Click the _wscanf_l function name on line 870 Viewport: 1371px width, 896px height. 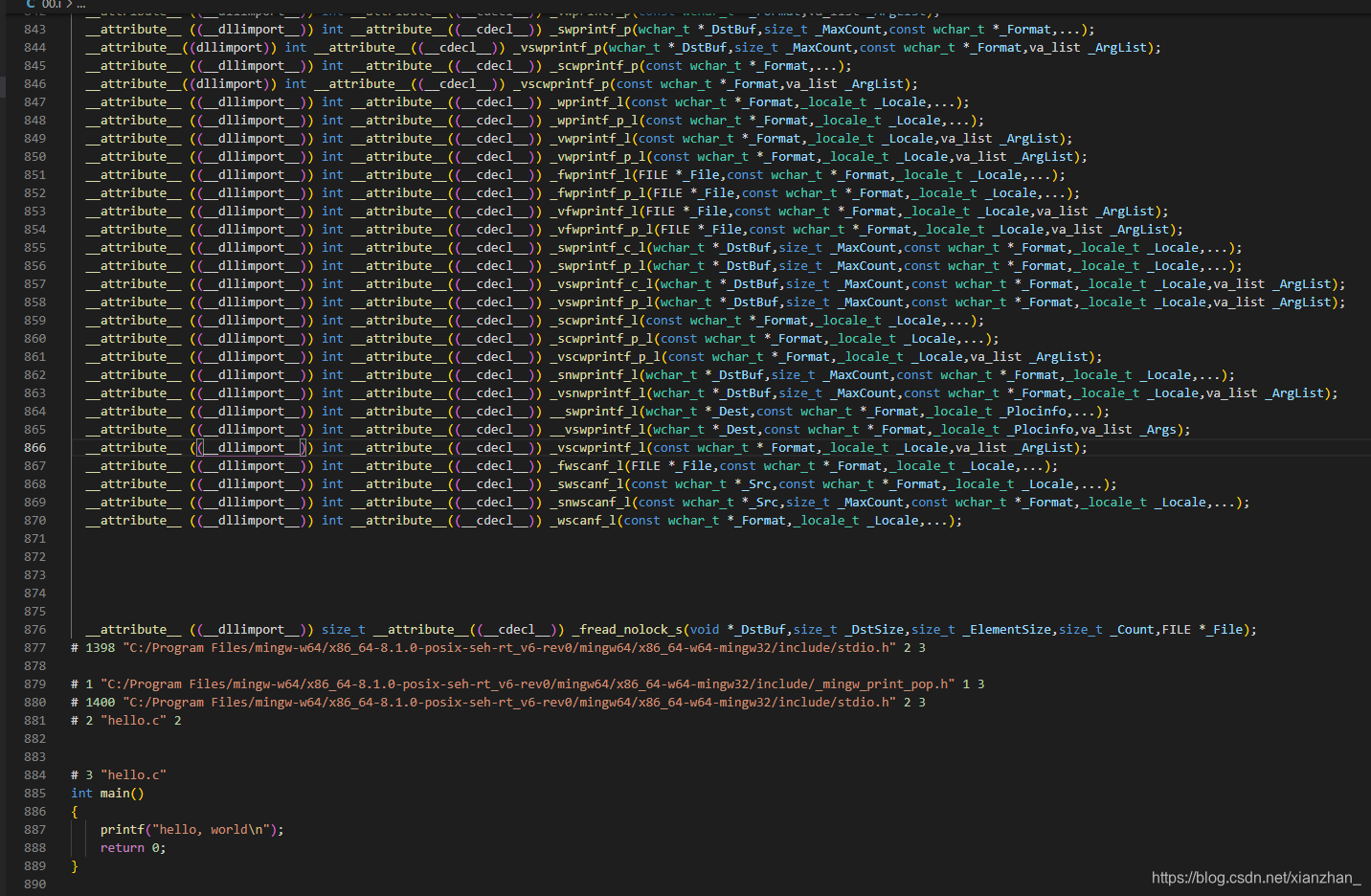(x=583, y=521)
